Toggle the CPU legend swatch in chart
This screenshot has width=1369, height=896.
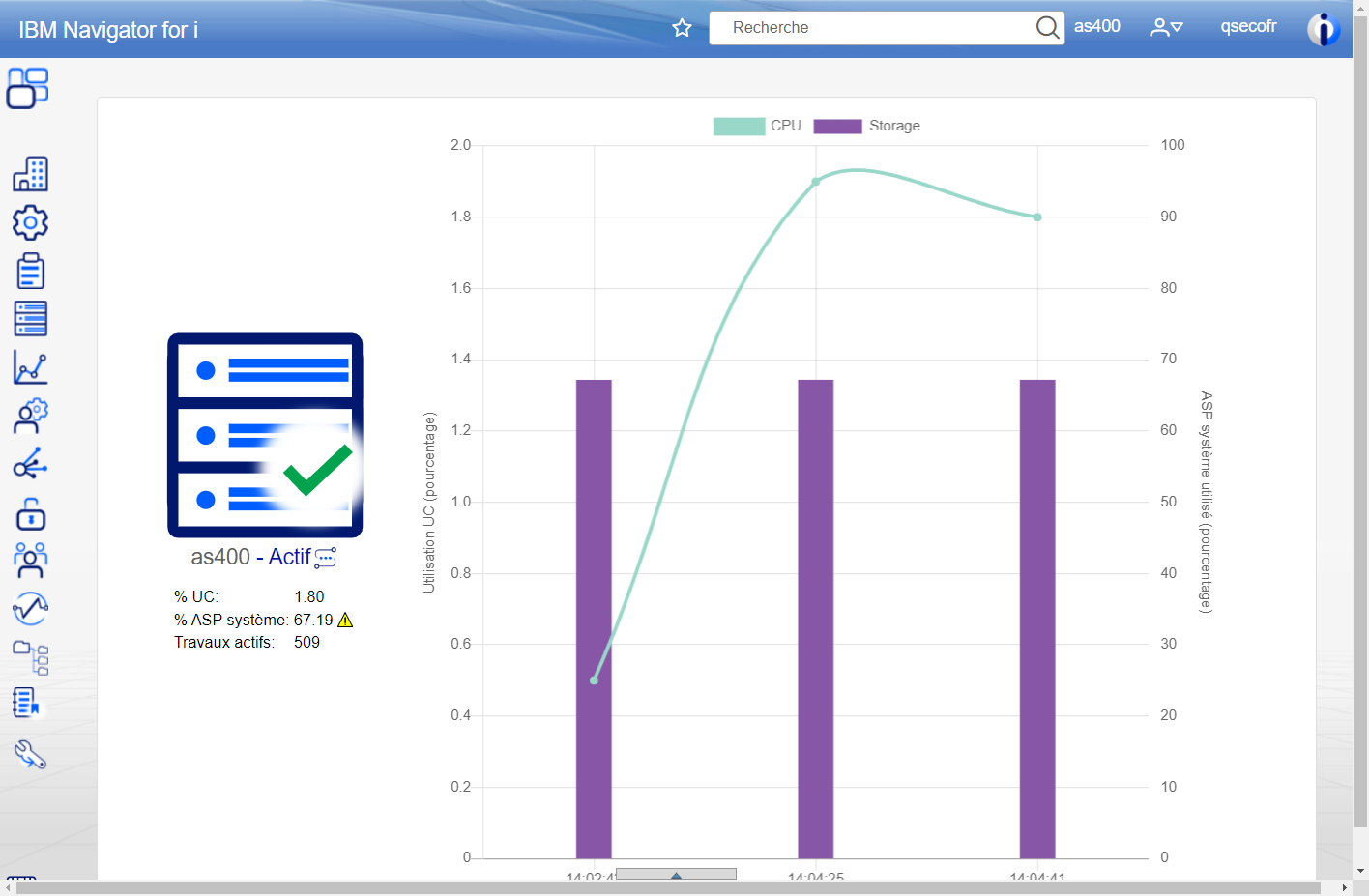739,127
